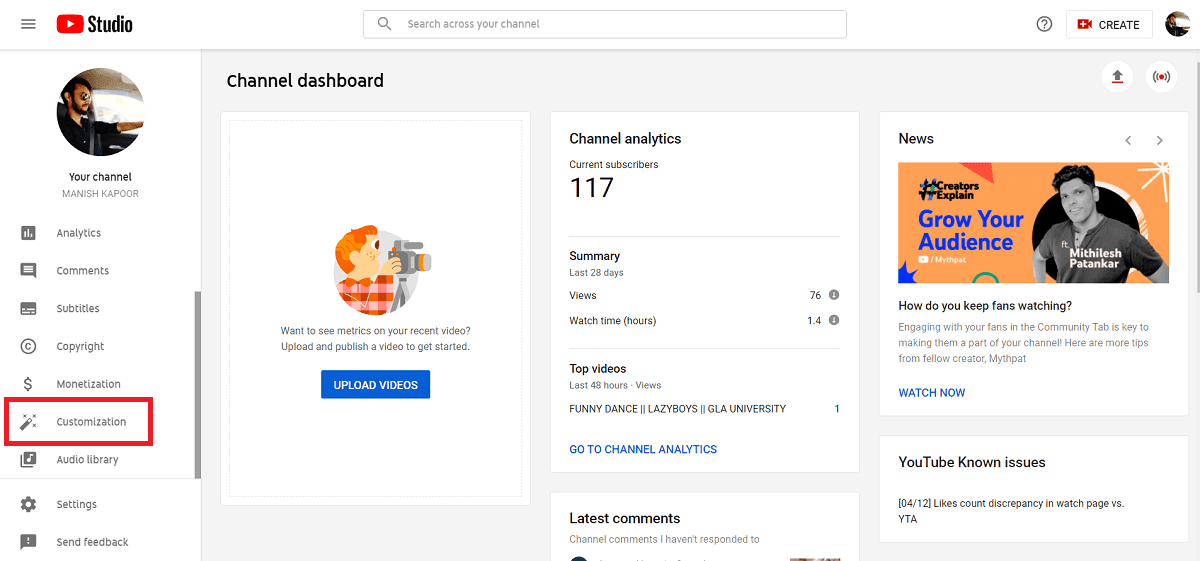Open the Subtitles sidebar menu item
This screenshot has width=1200, height=561.
coord(98,309)
